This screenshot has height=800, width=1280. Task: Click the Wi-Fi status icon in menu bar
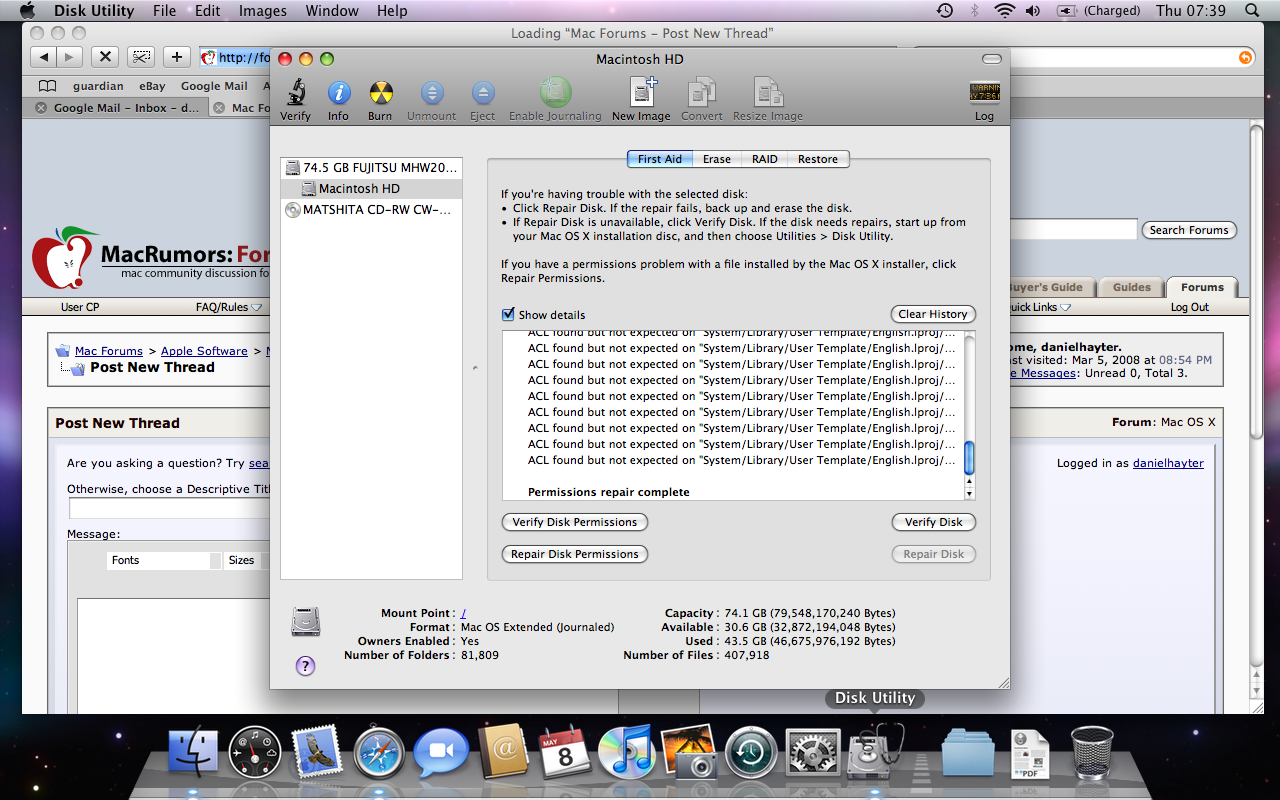click(x=1004, y=10)
